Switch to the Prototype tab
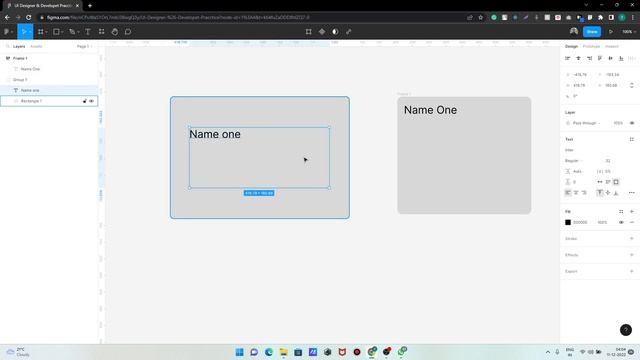Screen dimensions: 640x360 [x=591, y=47]
